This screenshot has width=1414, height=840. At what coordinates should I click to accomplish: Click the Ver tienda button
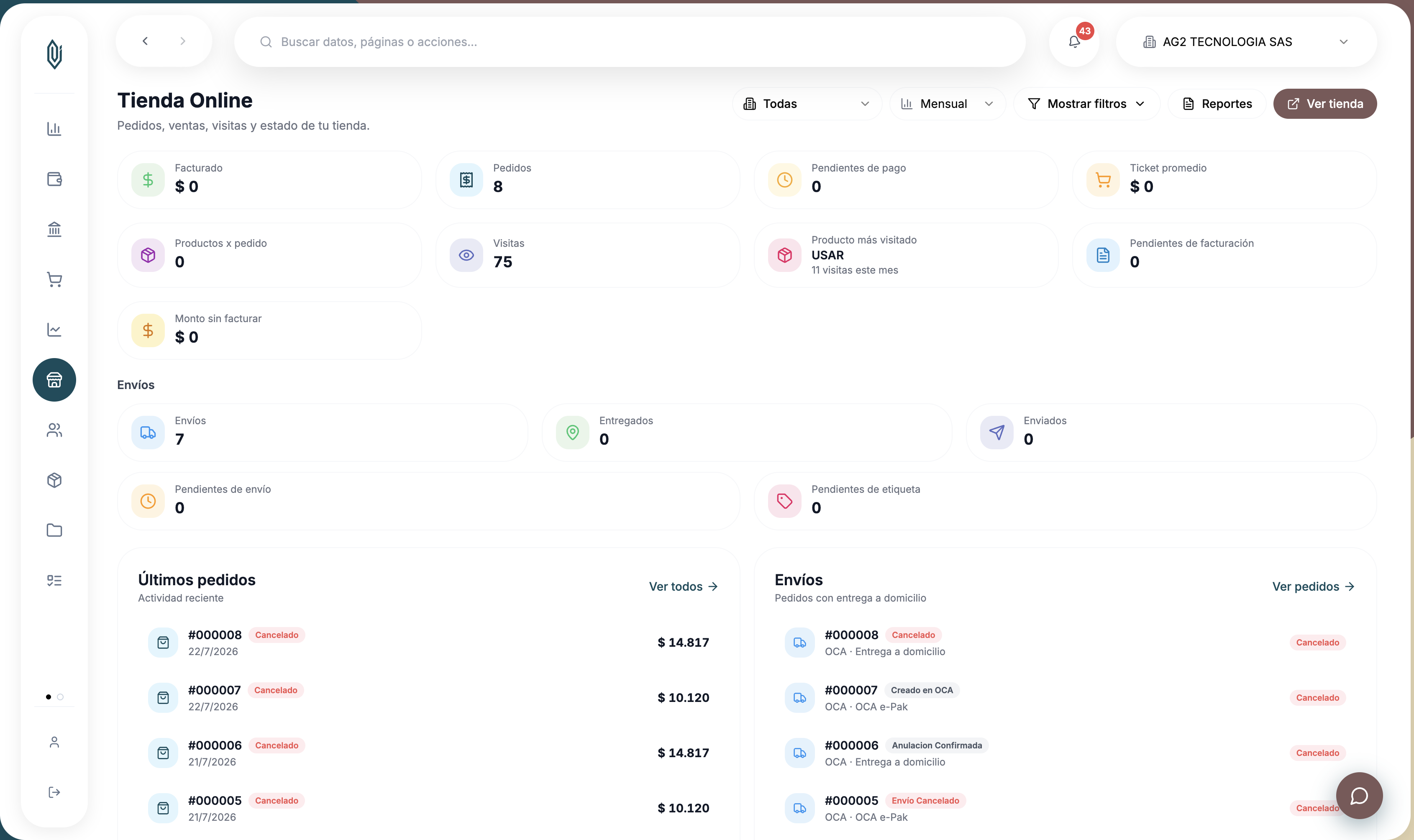[1324, 104]
